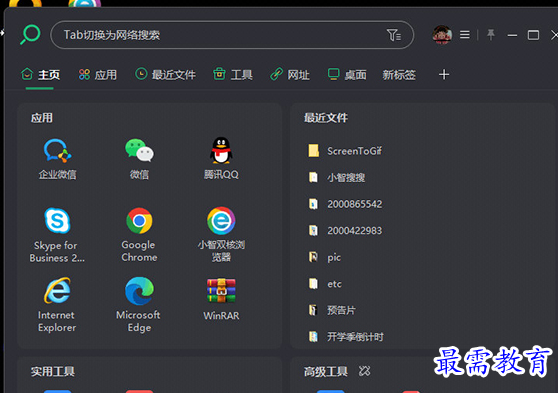Viewport: 558px width, 393px height.
Task: Pin the window with the pin icon
Action: (491, 35)
